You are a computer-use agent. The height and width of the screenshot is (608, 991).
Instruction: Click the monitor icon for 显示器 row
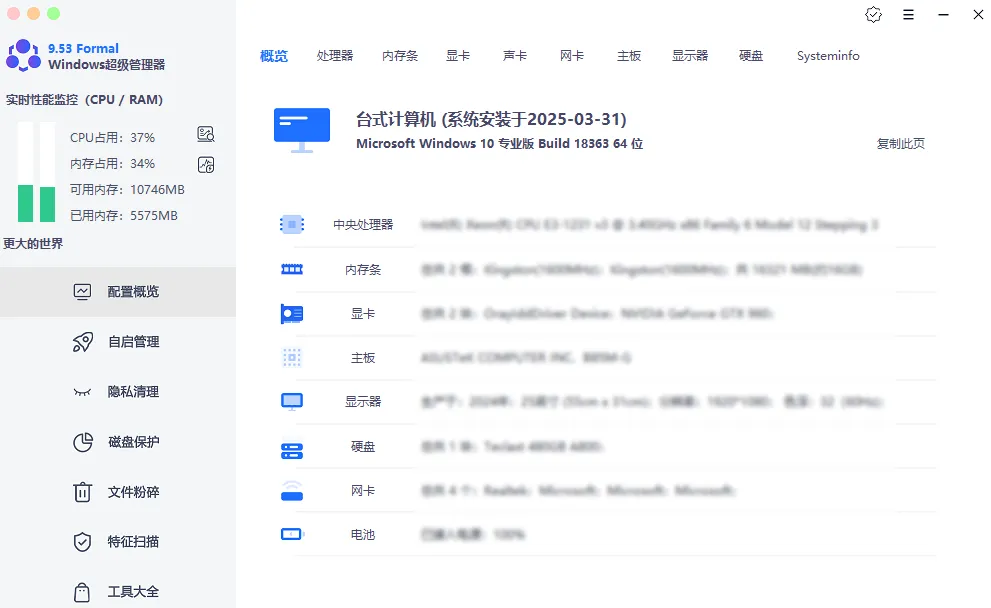coord(292,401)
